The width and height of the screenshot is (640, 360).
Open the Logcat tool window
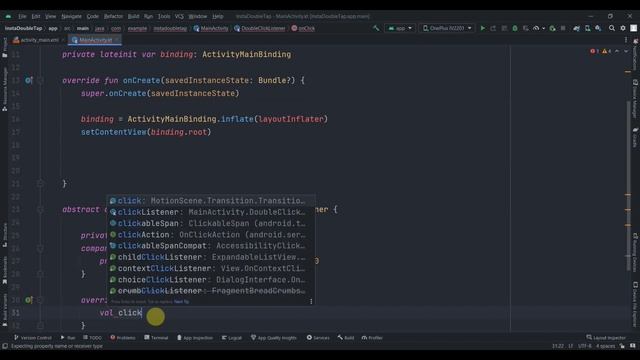[232, 338]
